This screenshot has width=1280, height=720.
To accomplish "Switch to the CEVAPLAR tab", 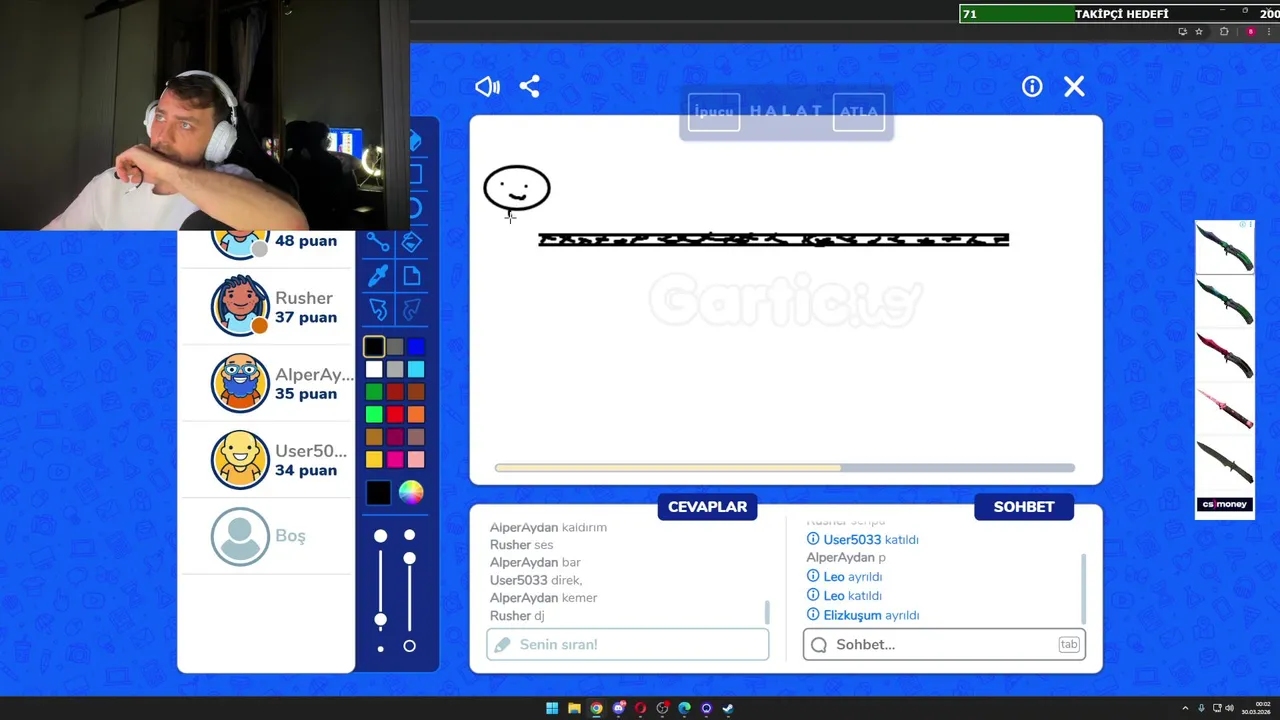I will coord(707,507).
